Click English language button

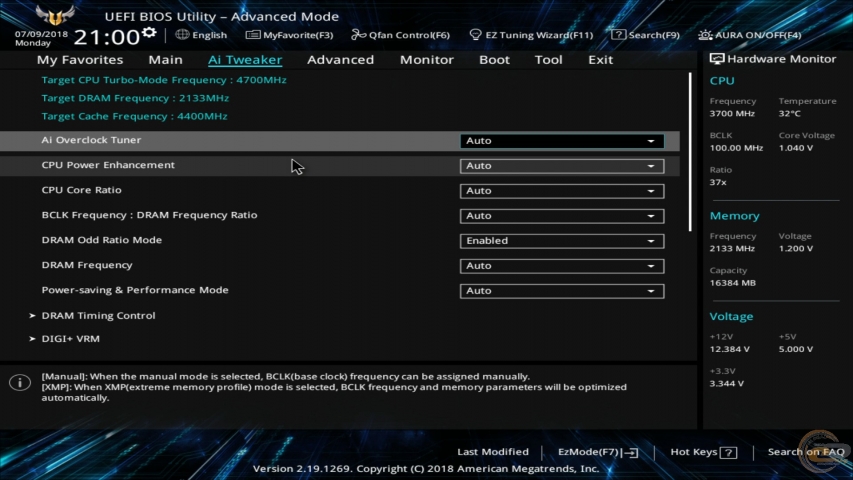[x=201, y=35]
